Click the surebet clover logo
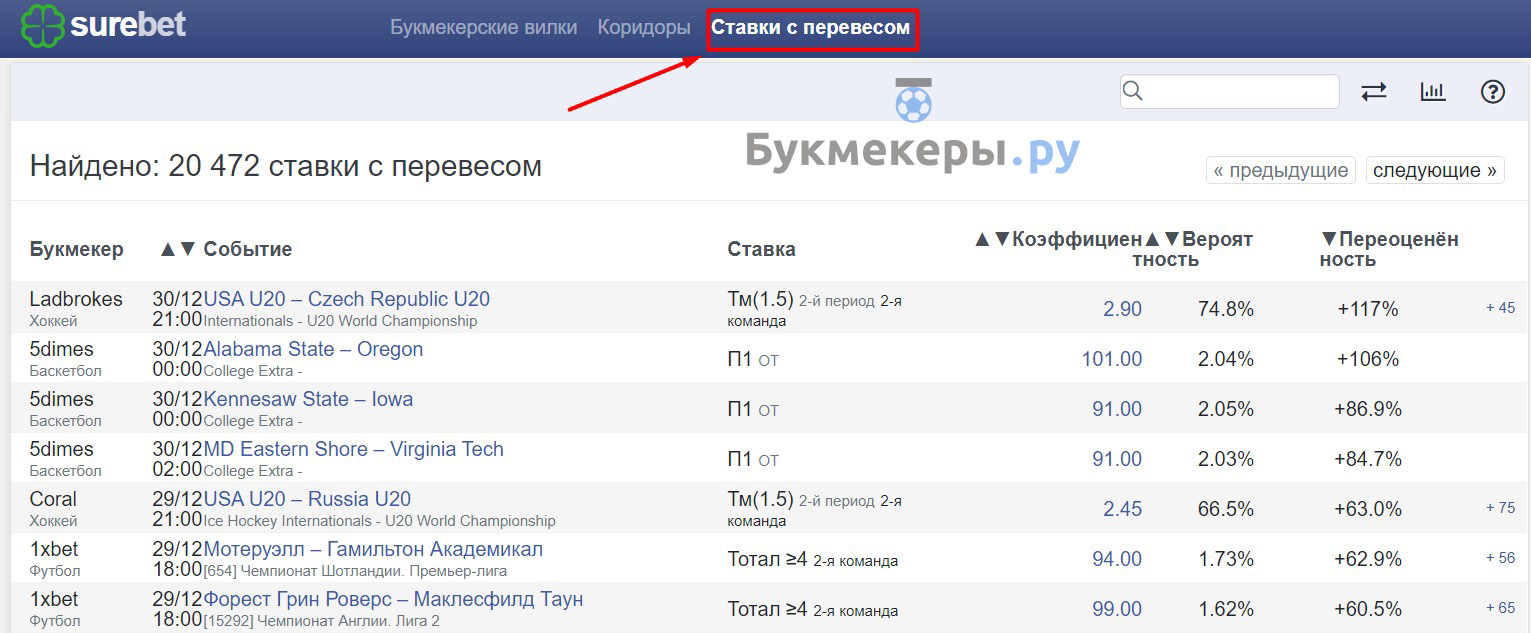Image resolution: width=1531 pixels, height=633 pixels. [x=42, y=27]
